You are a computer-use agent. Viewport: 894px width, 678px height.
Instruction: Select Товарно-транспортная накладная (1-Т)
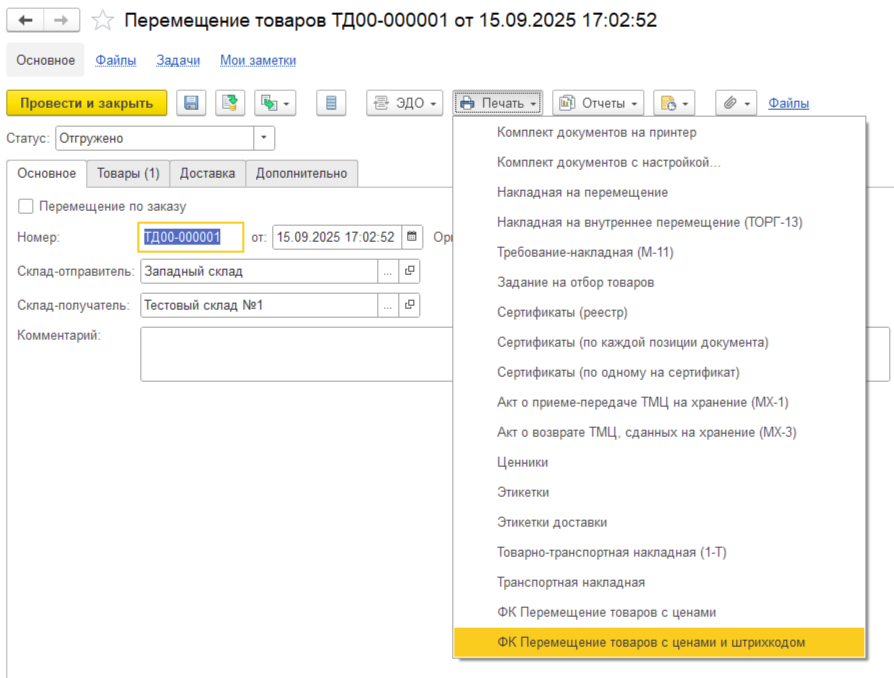[659, 553]
